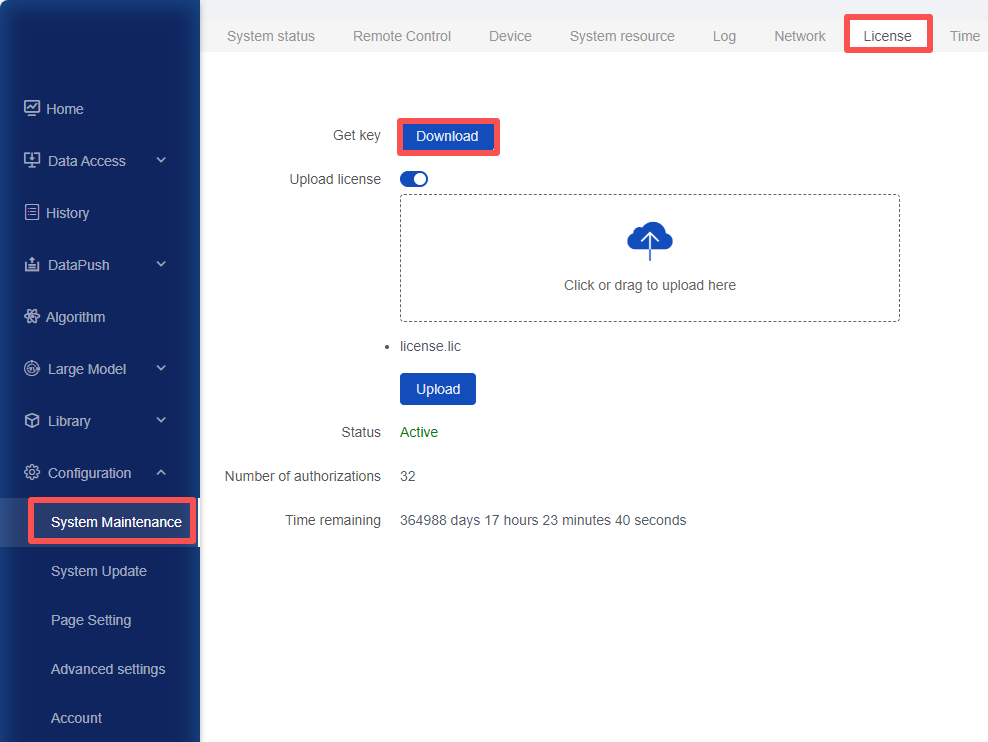Click the drag-to-upload drop zone text
Viewport: 988px width, 742px height.
click(650, 285)
